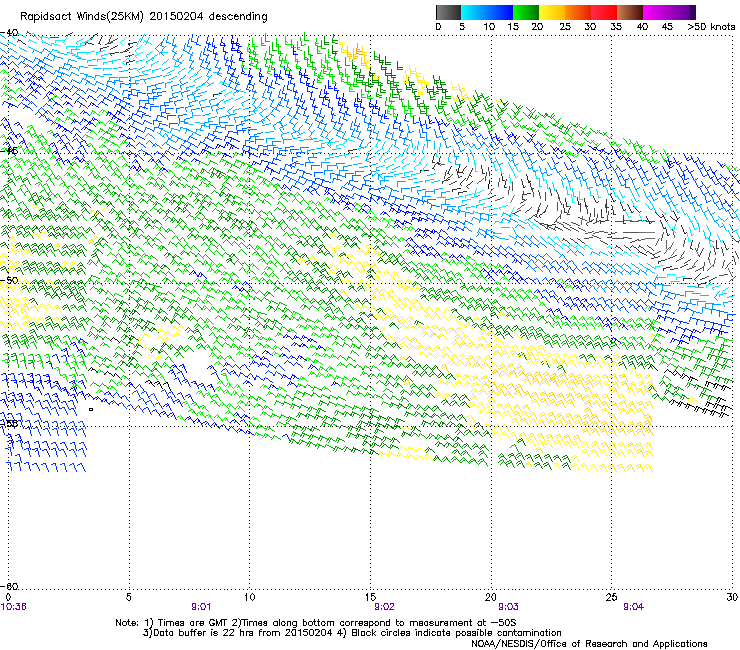
Task: Click the '9:03' pass time label
Action: (508, 607)
